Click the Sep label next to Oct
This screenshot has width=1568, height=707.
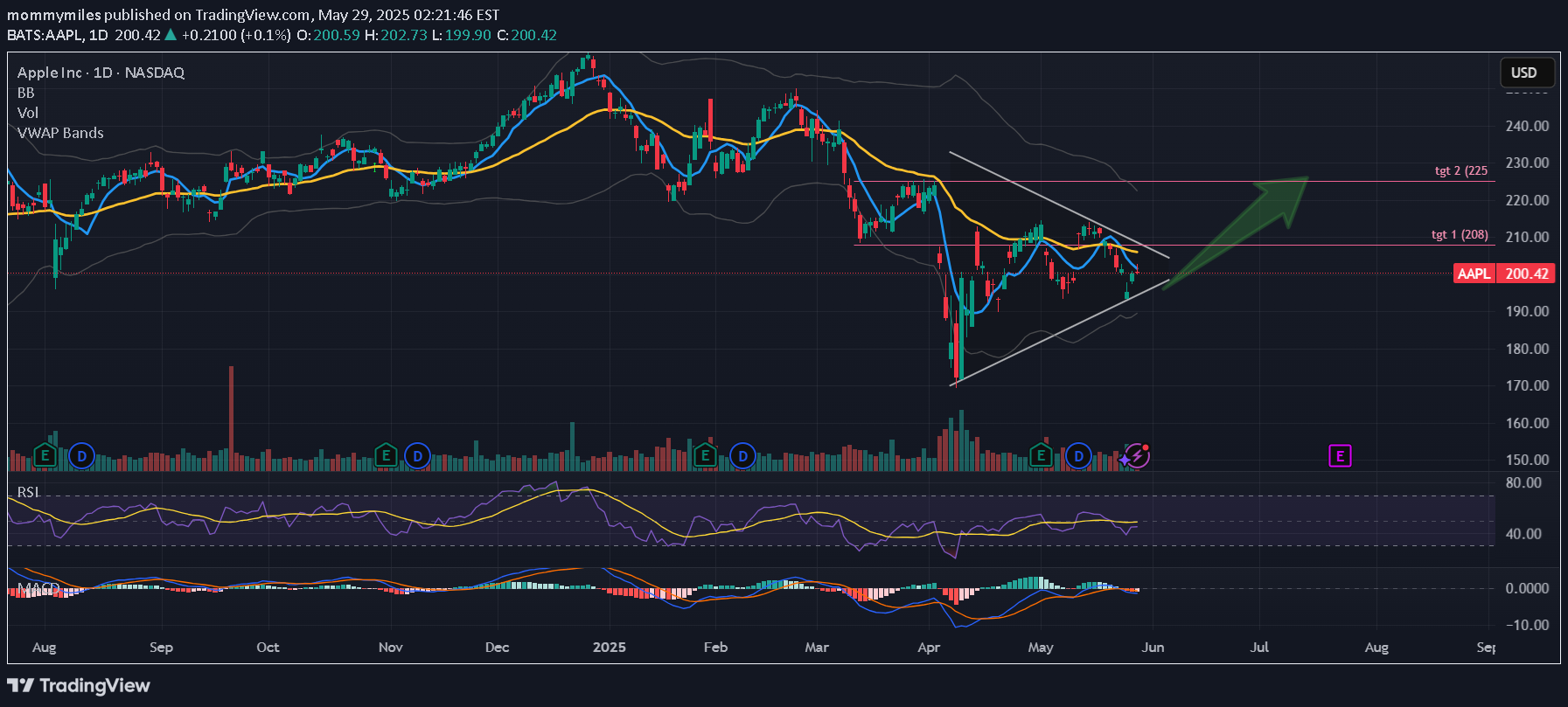[161, 648]
